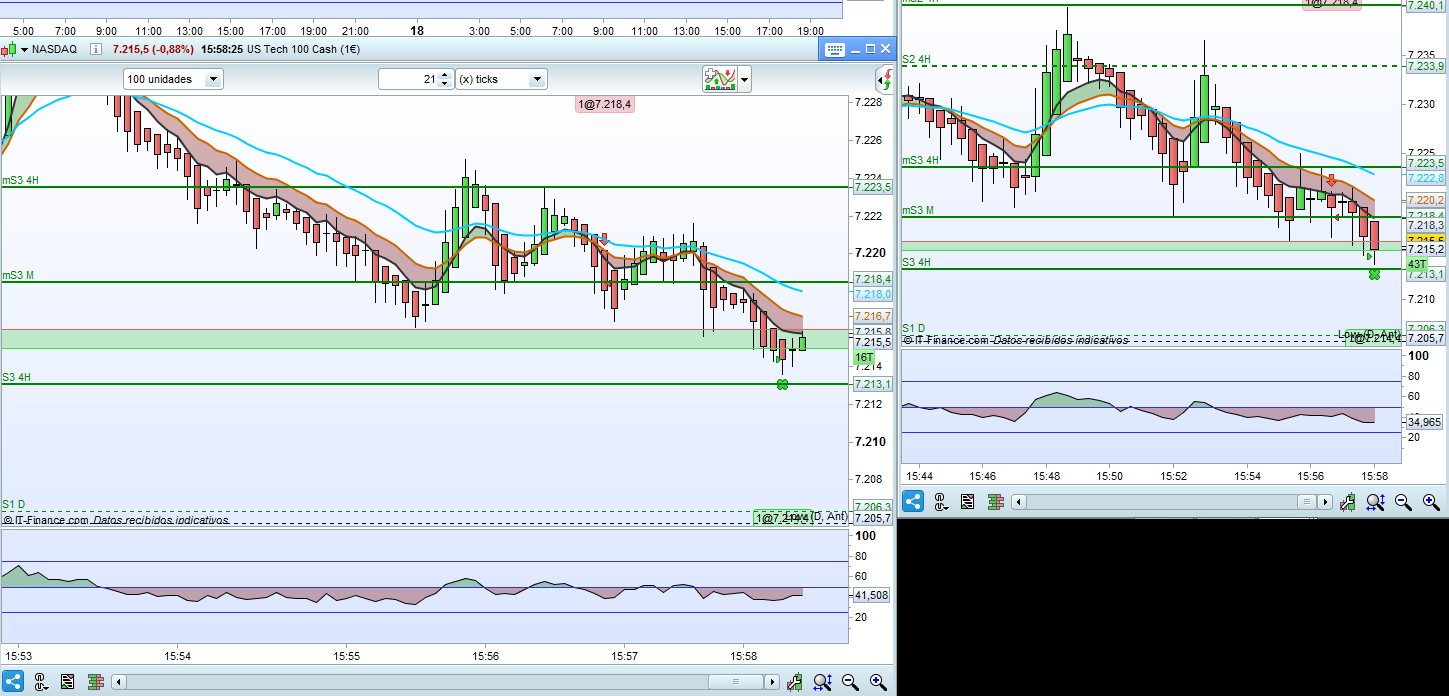This screenshot has height=696, width=1449.
Task: Decrease the tick count stepper down arrow
Action: 444,84
